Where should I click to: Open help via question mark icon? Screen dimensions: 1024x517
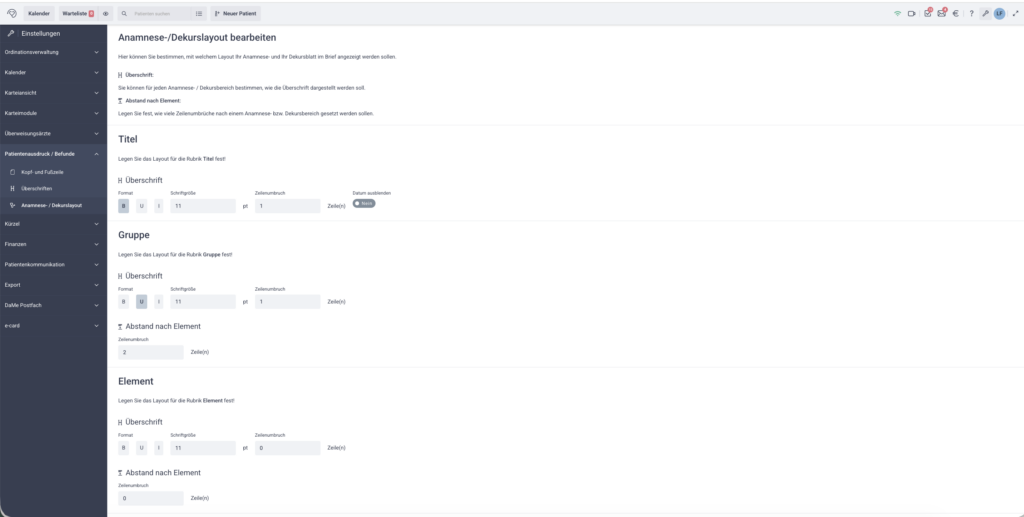pyautogui.click(x=971, y=13)
